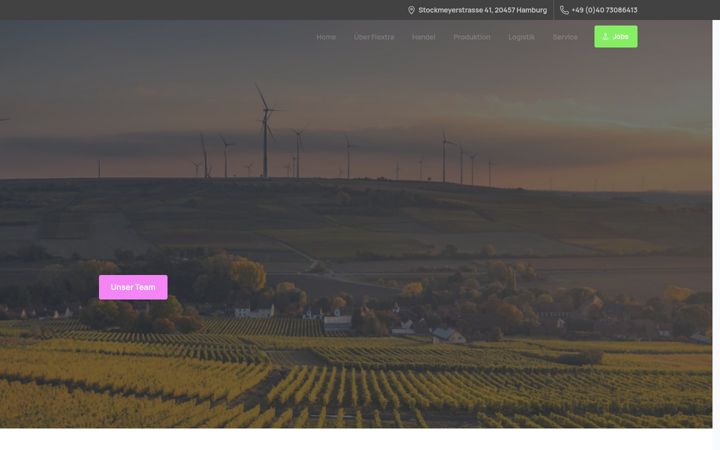720x450 pixels.
Task: Go to the Produktion menu
Action: pos(472,37)
